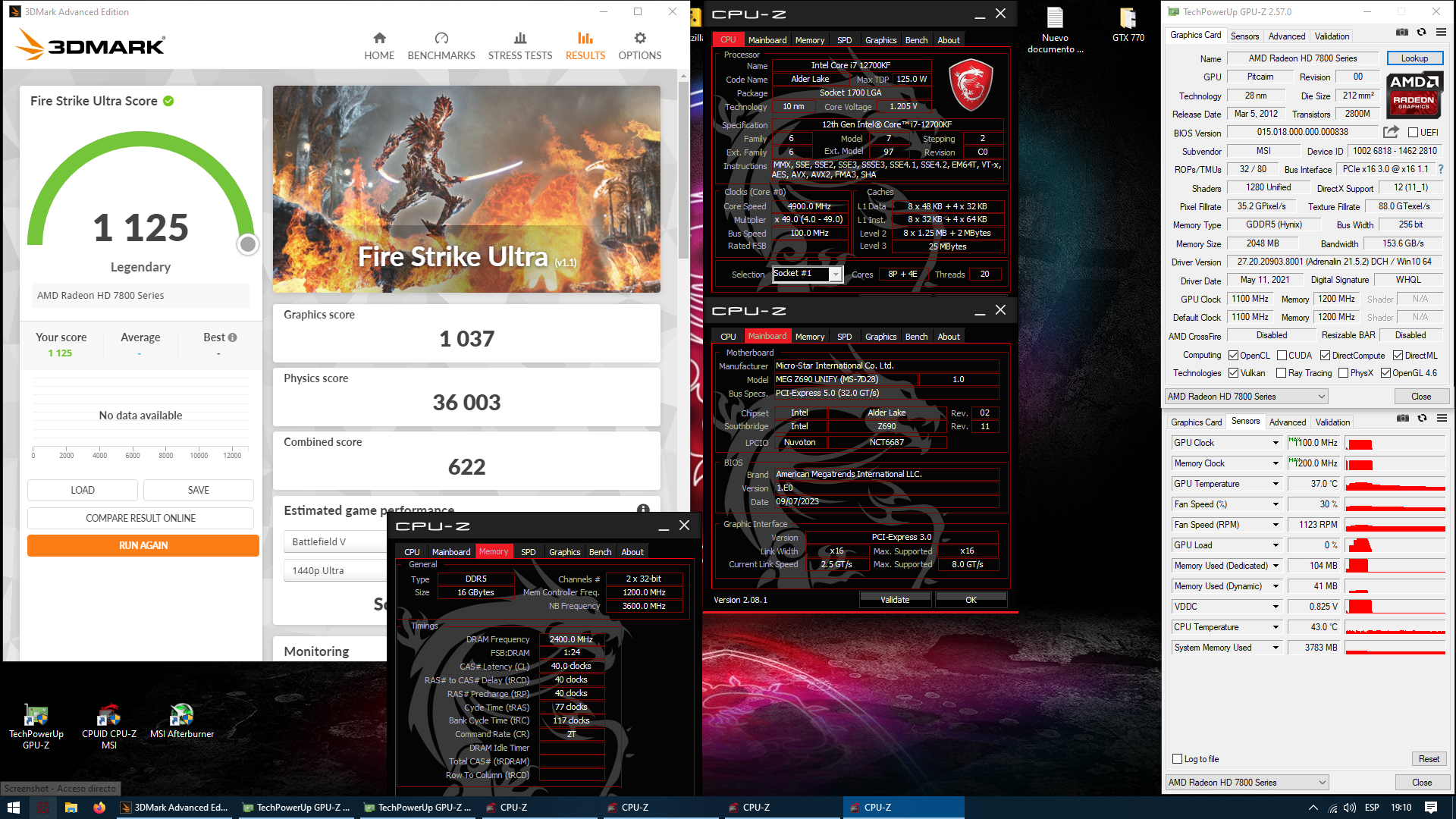This screenshot has height=819, width=1456.
Task: Select the RESULTS section in 3DMark
Action: click(585, 45)
